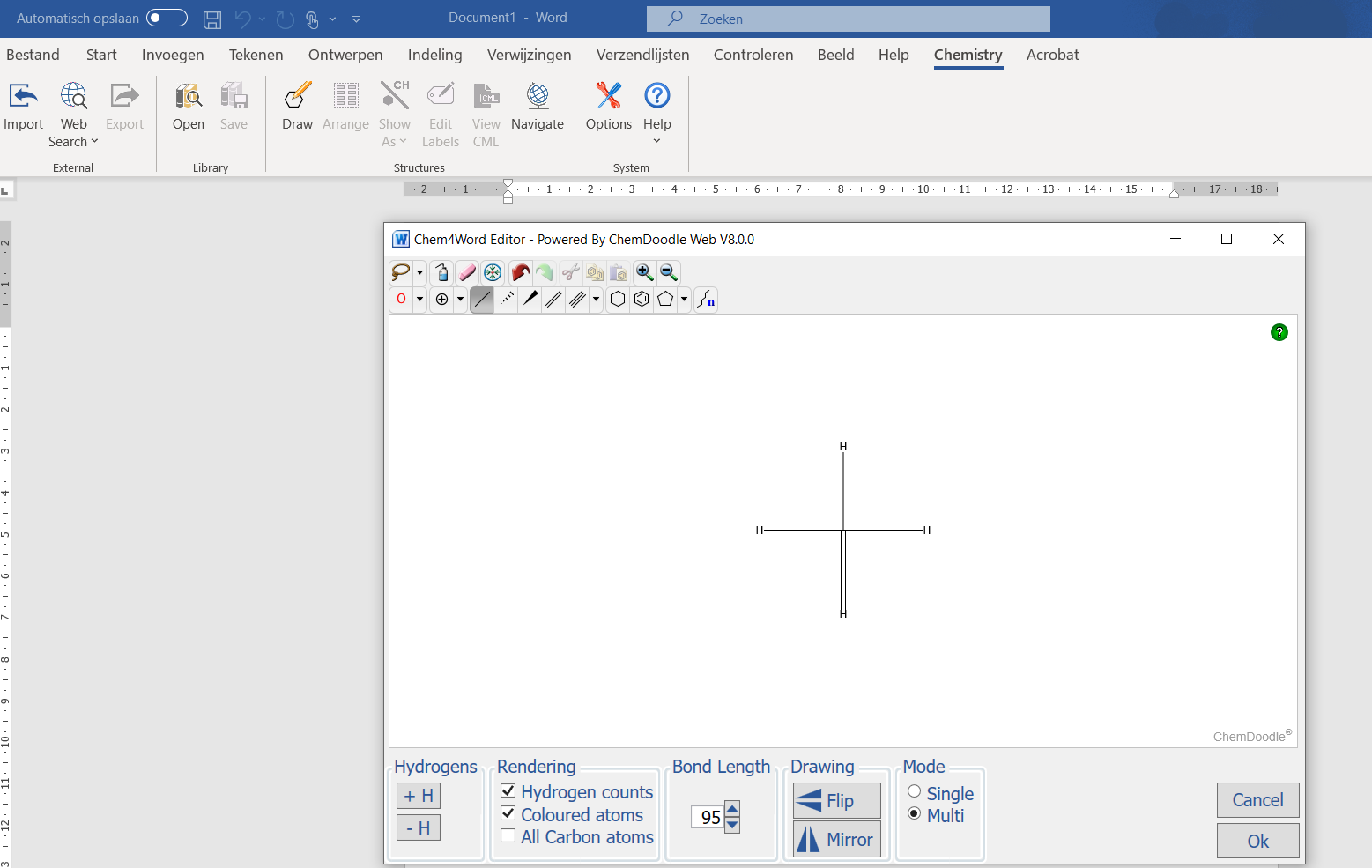Select the Double bond tool
Screen dimensions: 1372x868
[x=554, y=300]
